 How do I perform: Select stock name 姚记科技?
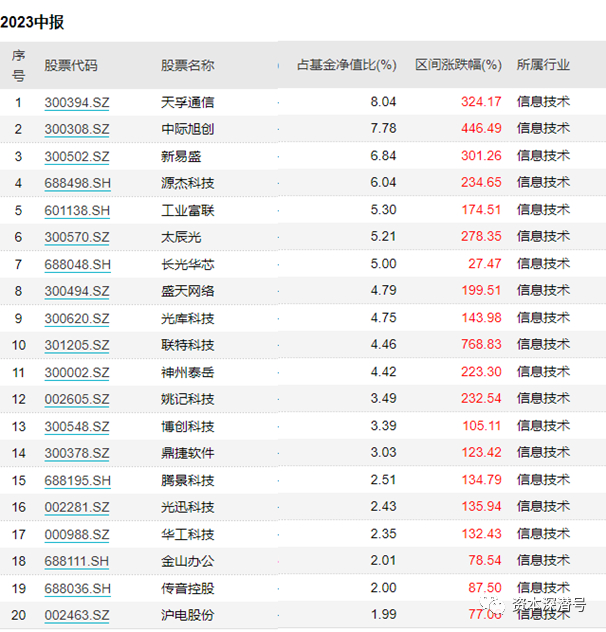(187, 399)
